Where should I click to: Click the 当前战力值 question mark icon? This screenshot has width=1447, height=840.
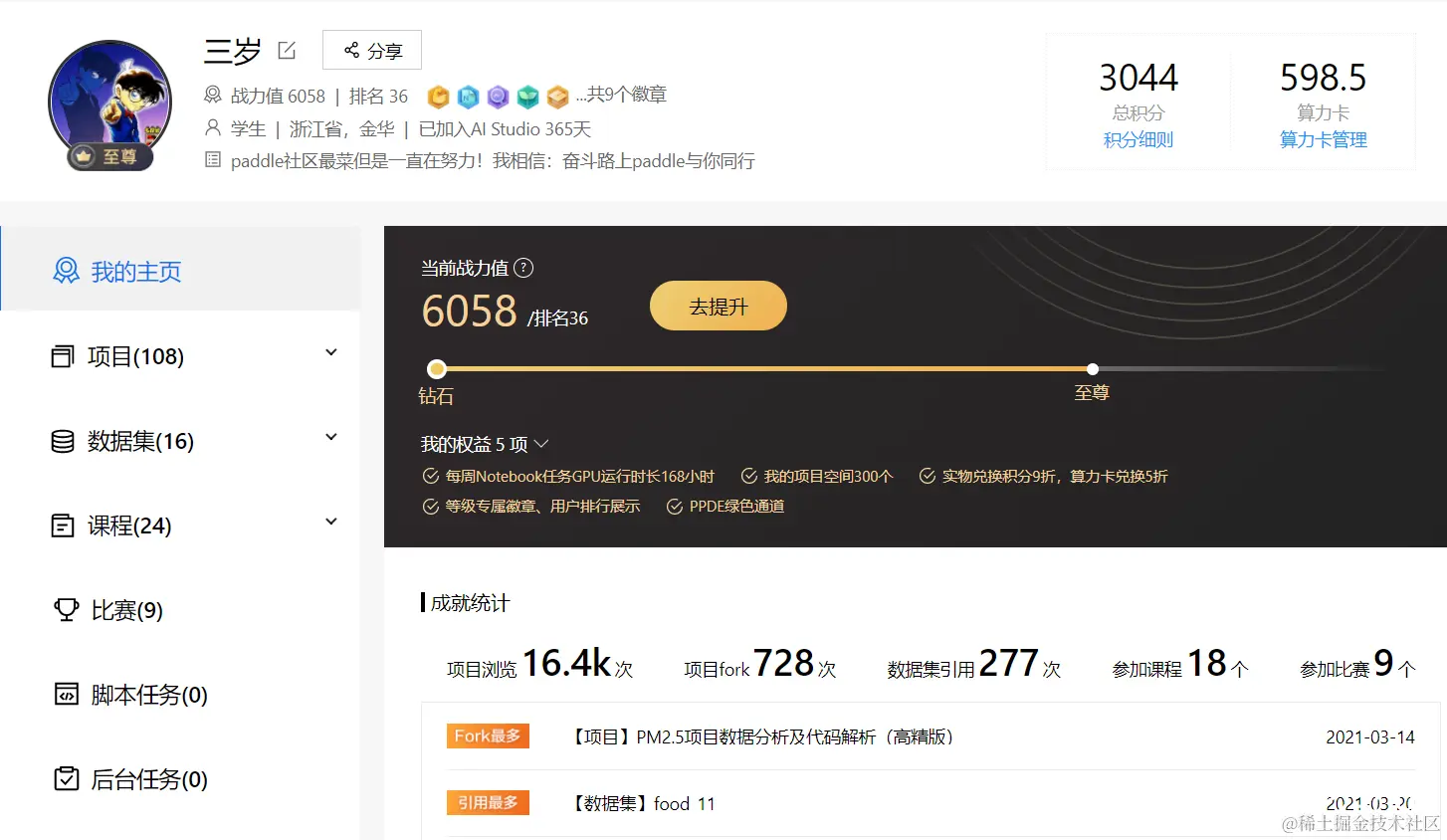[x=524, y=268]
